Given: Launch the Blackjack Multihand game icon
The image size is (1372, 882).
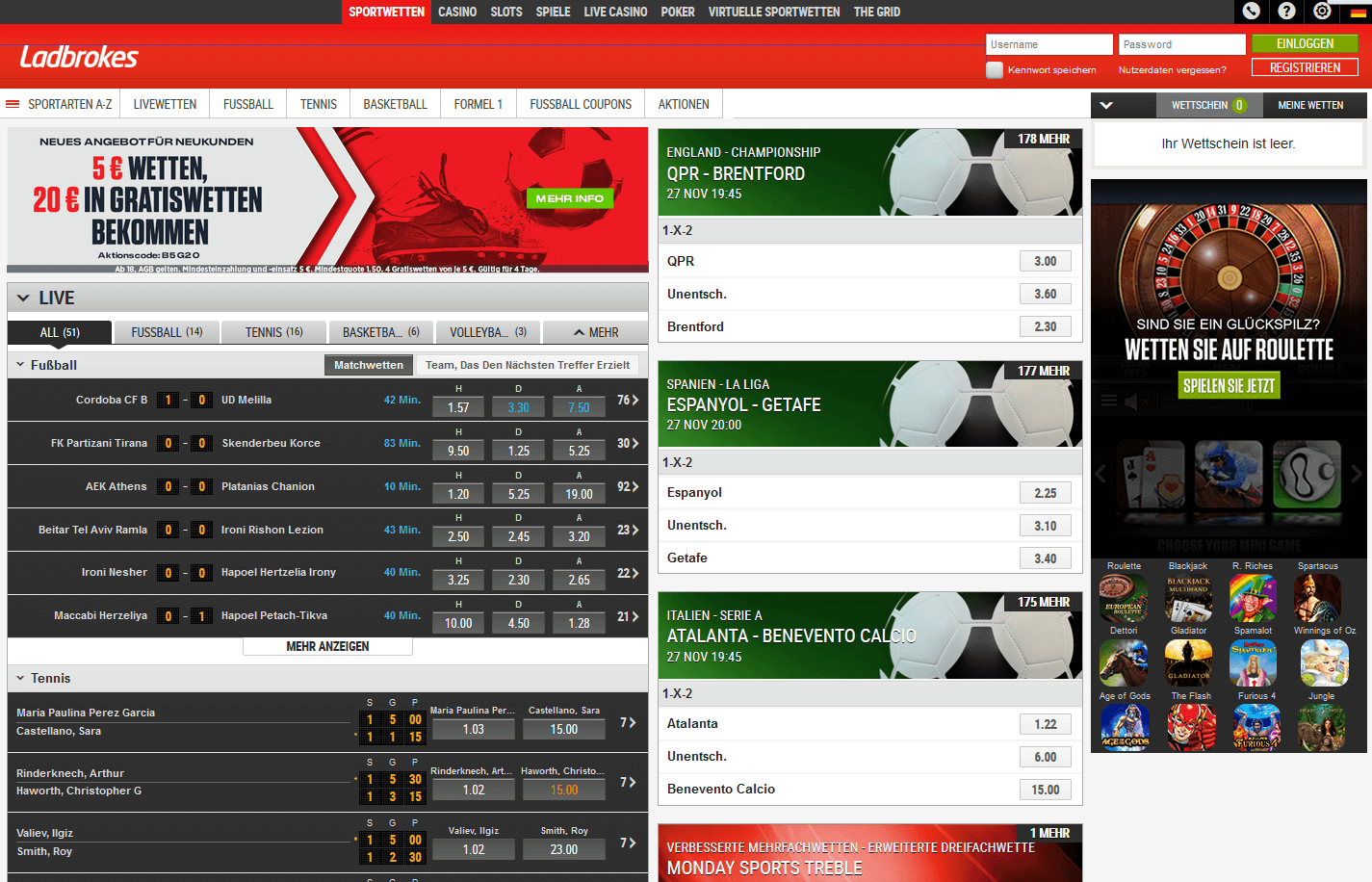Looking at the screenshot, I should [x=1188, y=598].
